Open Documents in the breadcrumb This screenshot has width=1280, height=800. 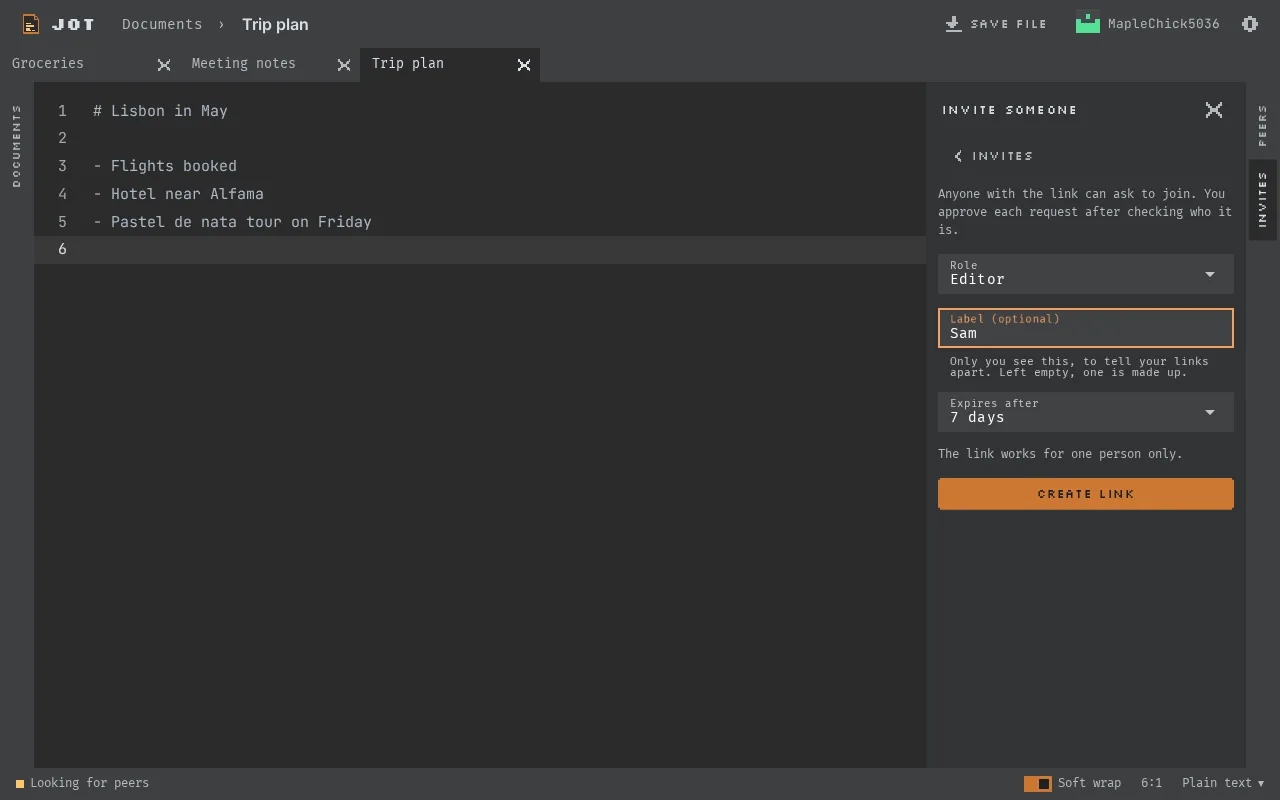point(162,24)
